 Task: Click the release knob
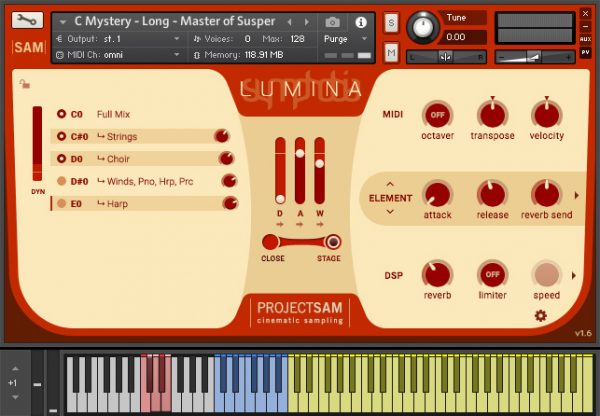click(x=492, y=195)
